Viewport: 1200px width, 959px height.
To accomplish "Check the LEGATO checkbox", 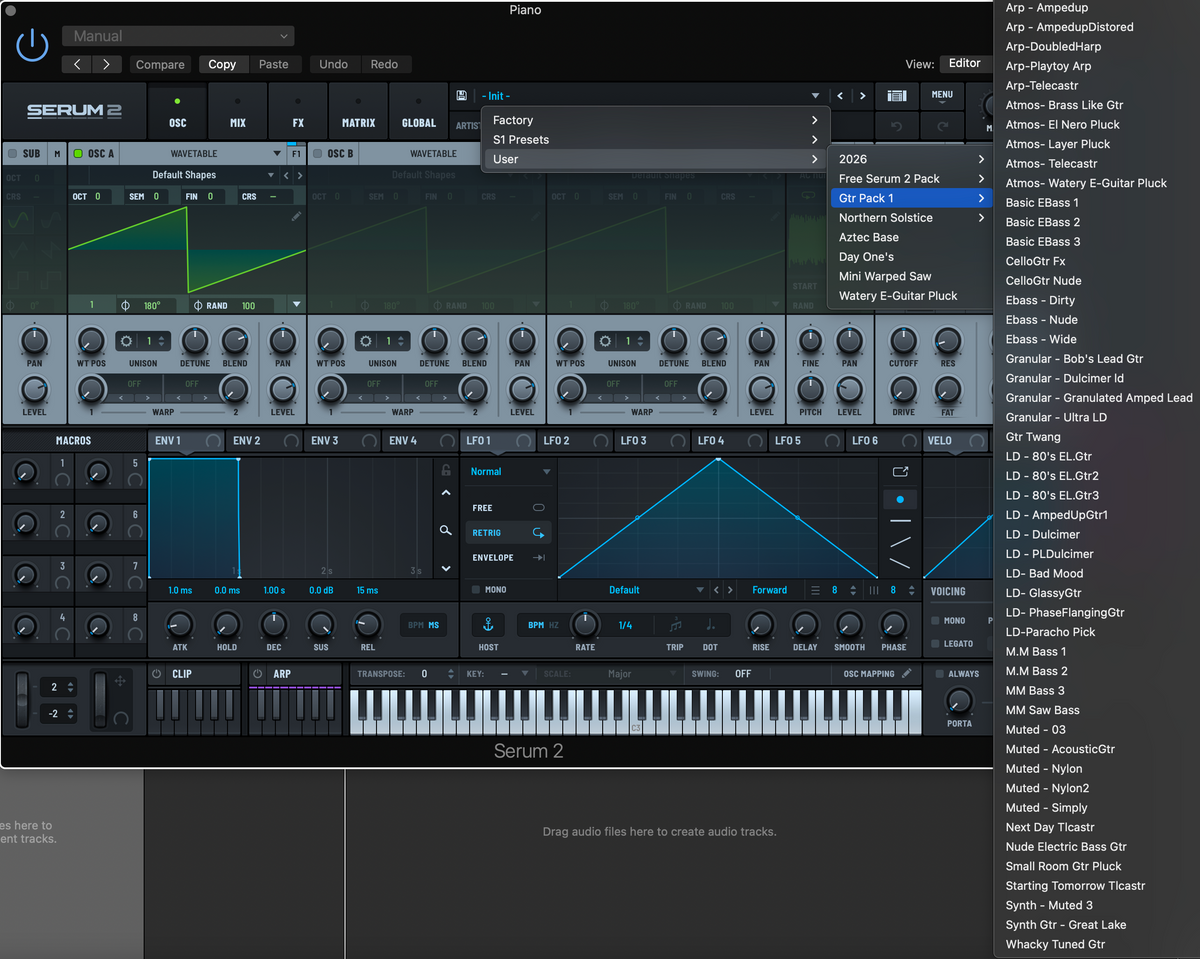I will click(x=936, y=644).
